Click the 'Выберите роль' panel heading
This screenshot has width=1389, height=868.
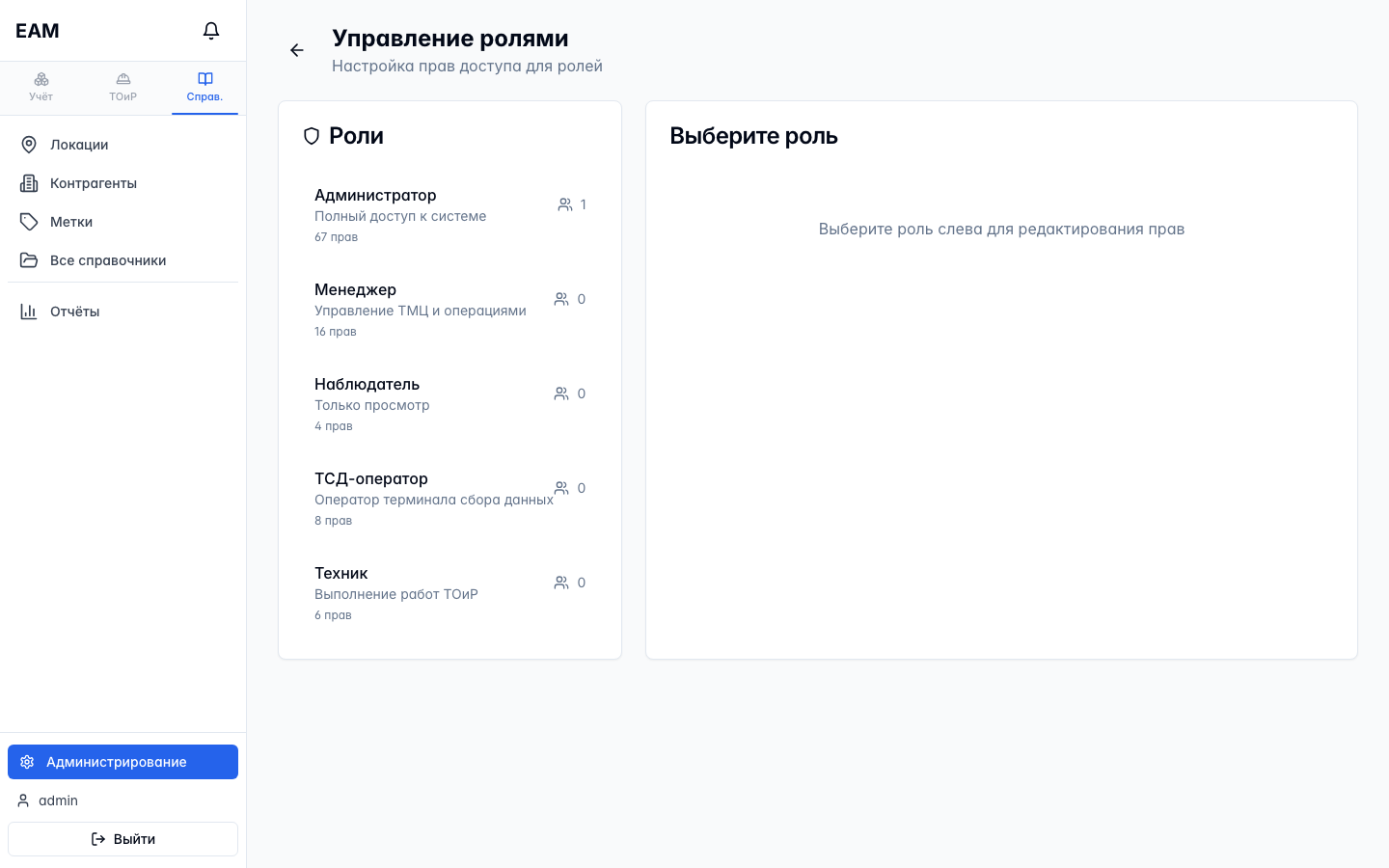(754, 136)
